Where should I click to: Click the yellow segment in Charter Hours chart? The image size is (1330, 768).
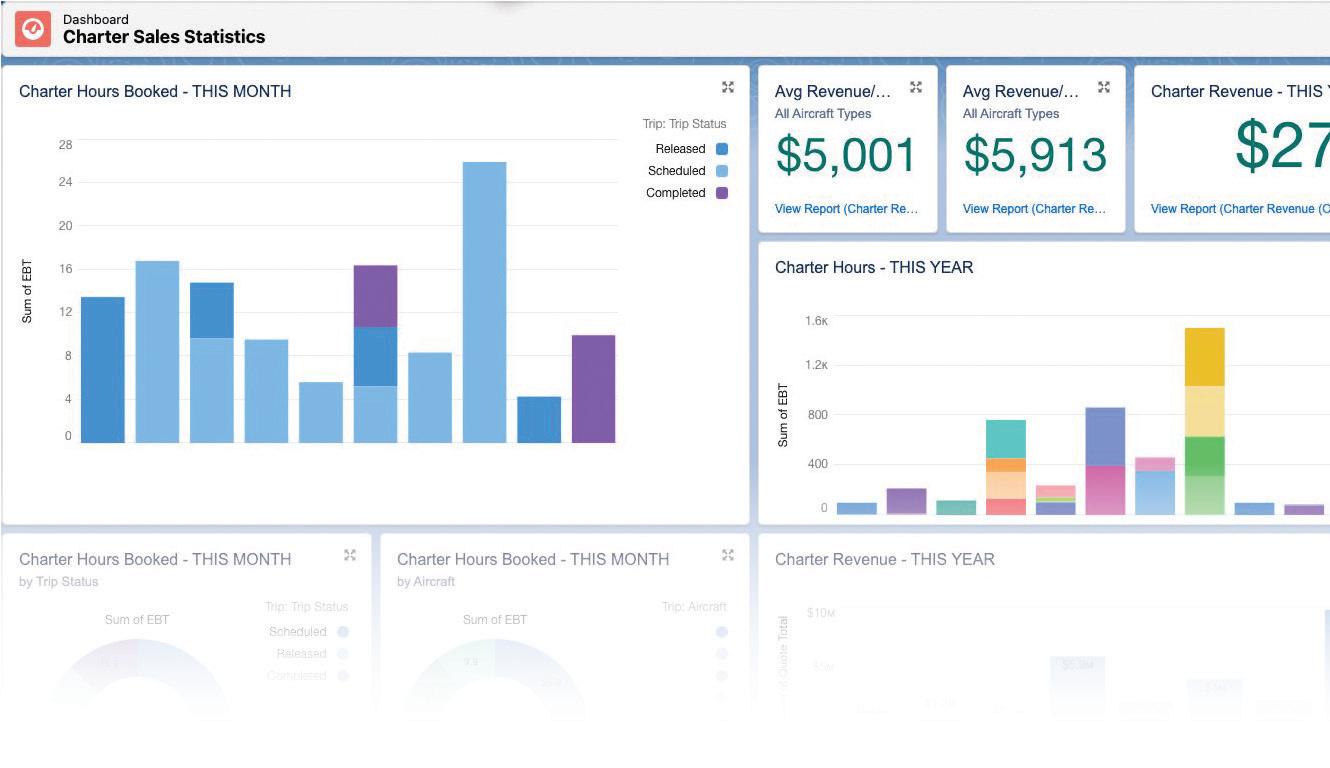pyautogui.click(x=1204, y=357)
